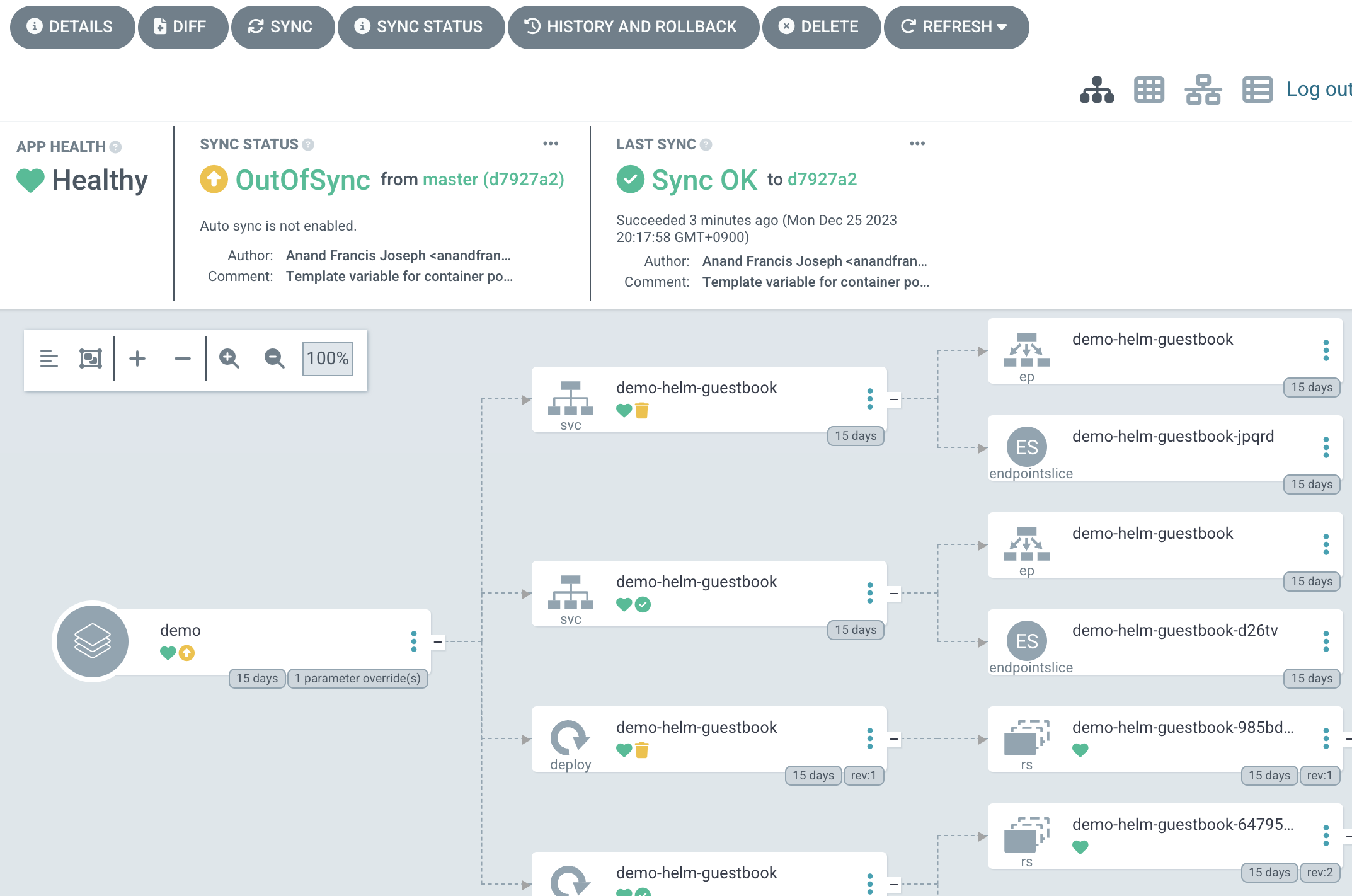Switch to tree view layout icon
Viewport: 1352px width, 896px height.
(1097, 89)
